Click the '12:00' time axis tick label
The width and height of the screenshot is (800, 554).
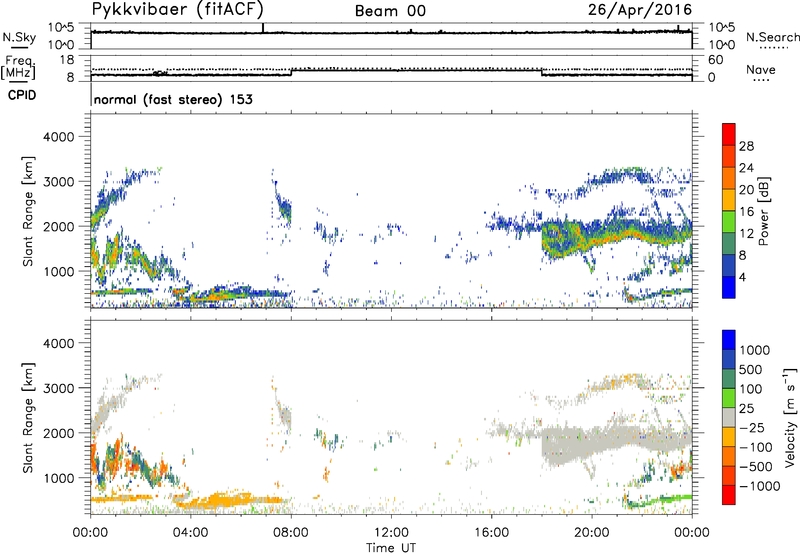[391, 533]
